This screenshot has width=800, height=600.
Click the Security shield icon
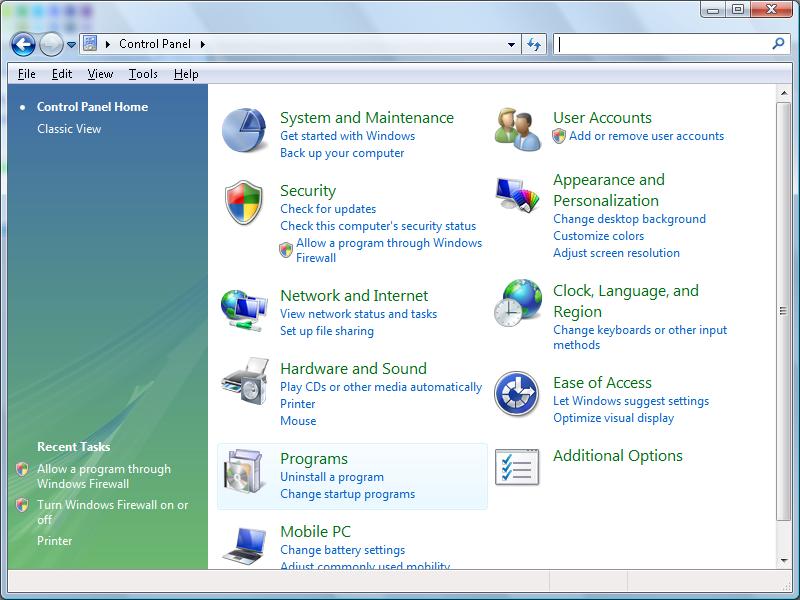click(x=244, y=202)
